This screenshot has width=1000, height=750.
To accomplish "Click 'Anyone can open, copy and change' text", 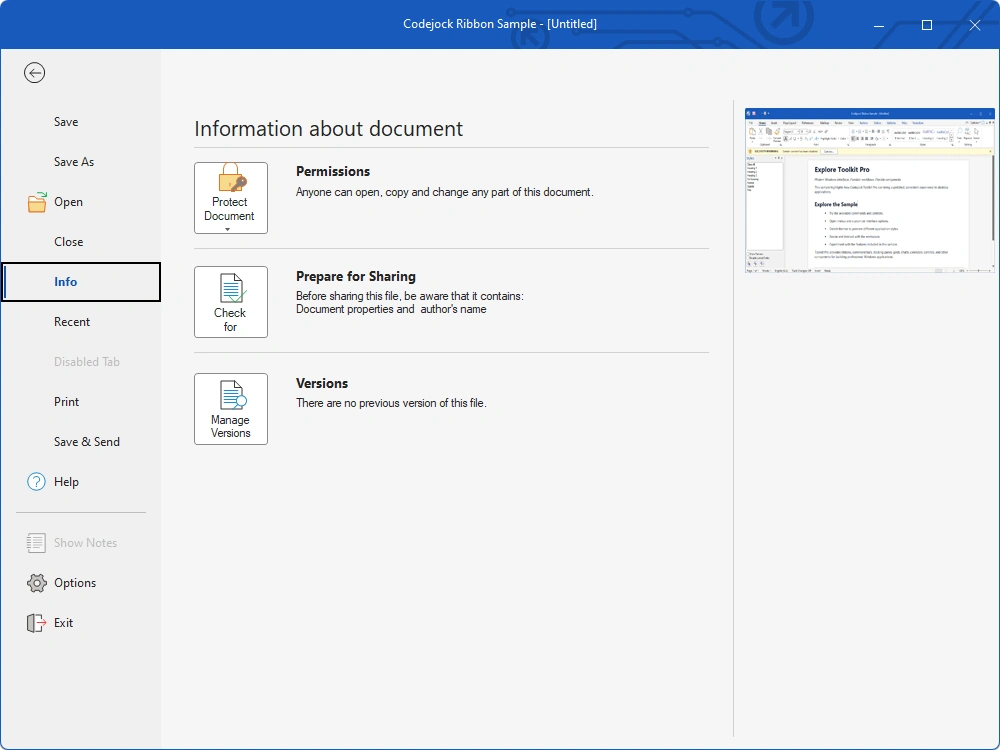I will pyautogui.click(x=445, y=192).
